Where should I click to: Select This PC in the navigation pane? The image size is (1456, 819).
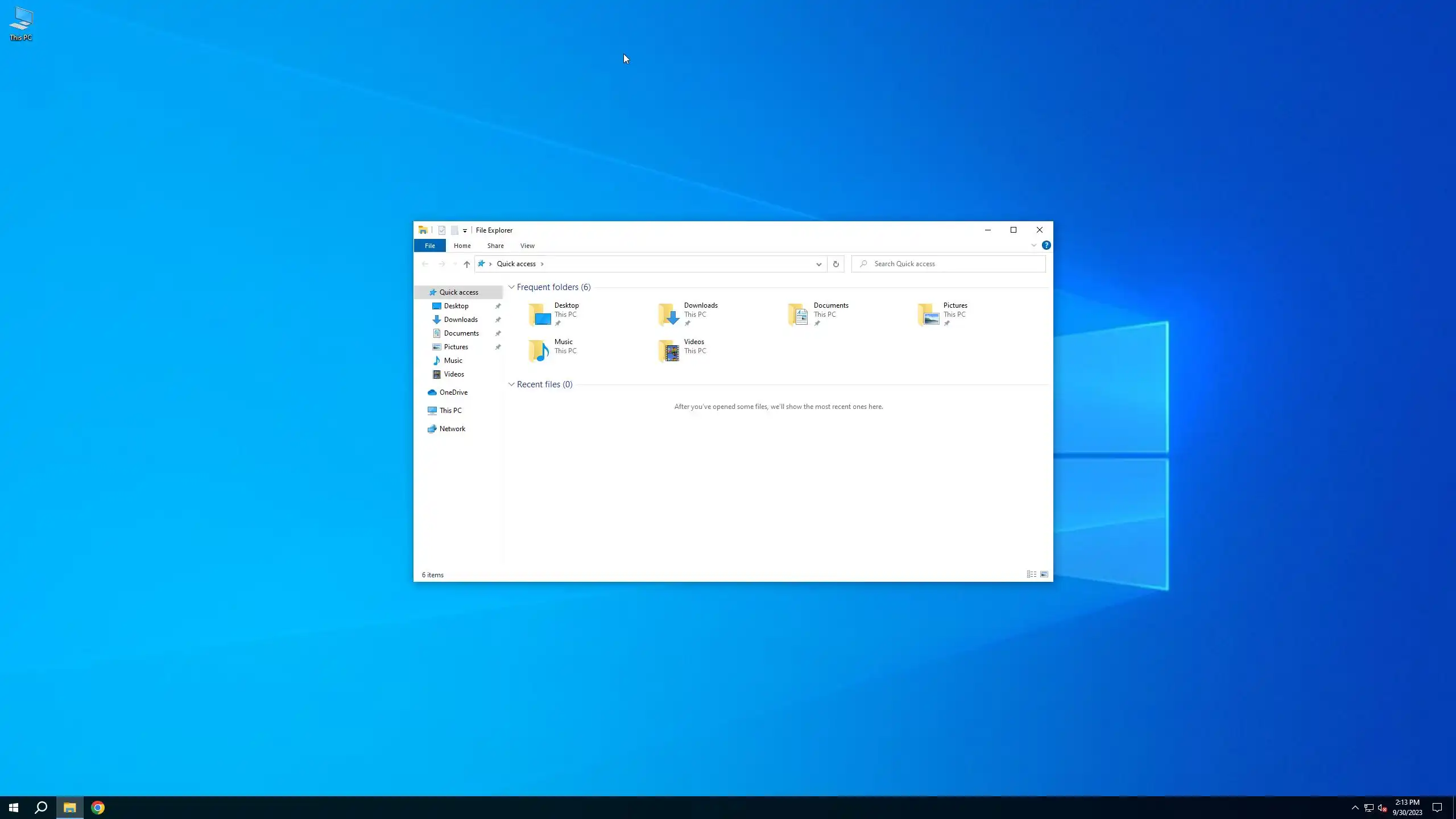[x=450, y=411]
